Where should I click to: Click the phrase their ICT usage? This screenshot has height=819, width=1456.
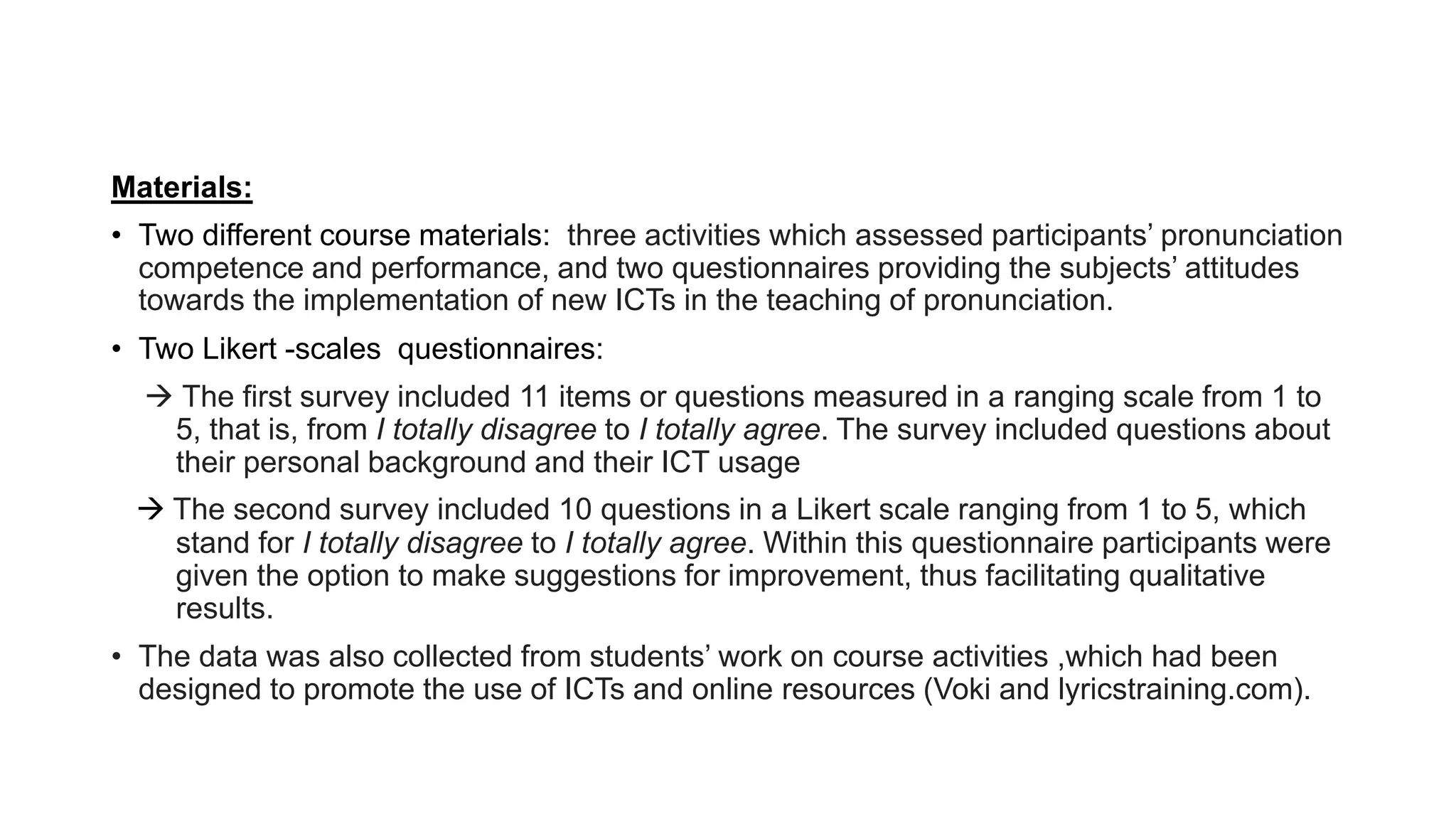(703, 462)
